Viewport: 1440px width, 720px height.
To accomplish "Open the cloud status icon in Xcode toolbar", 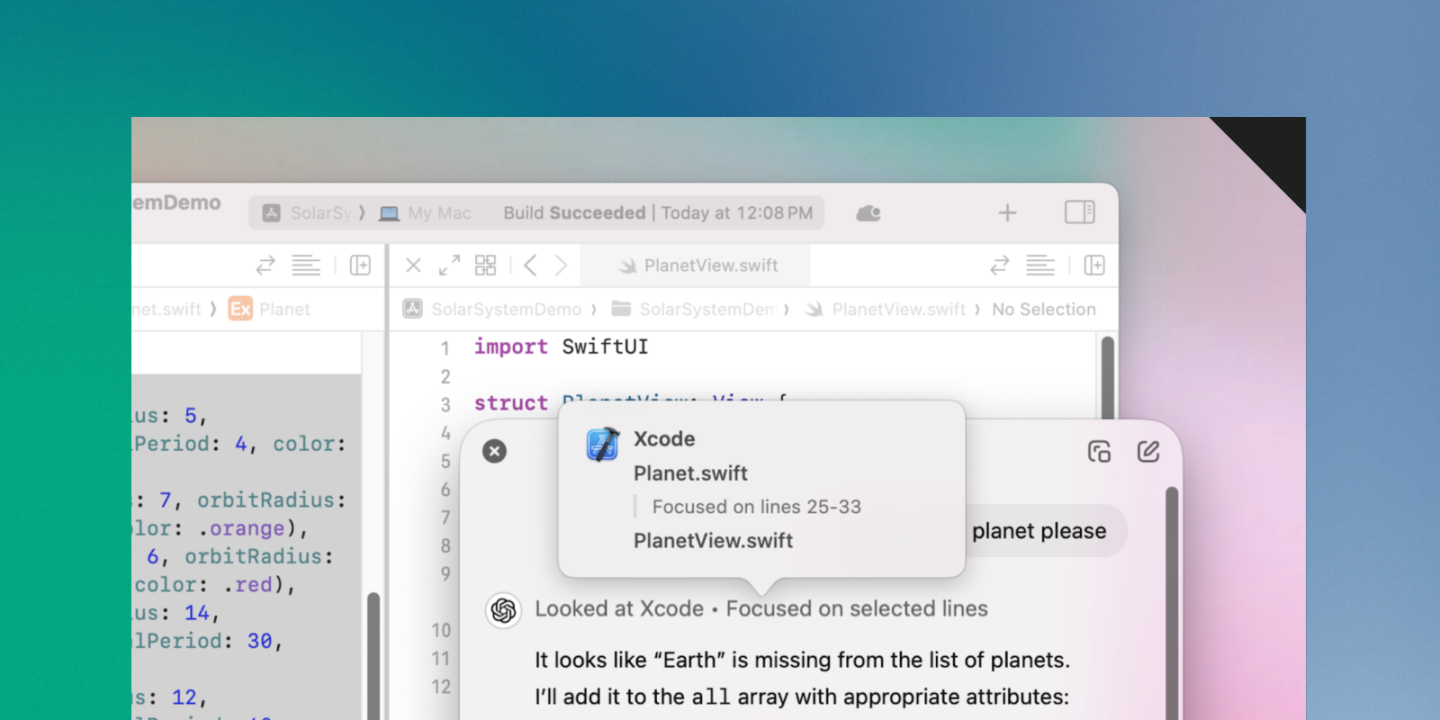I will click(x=868, y=213).
